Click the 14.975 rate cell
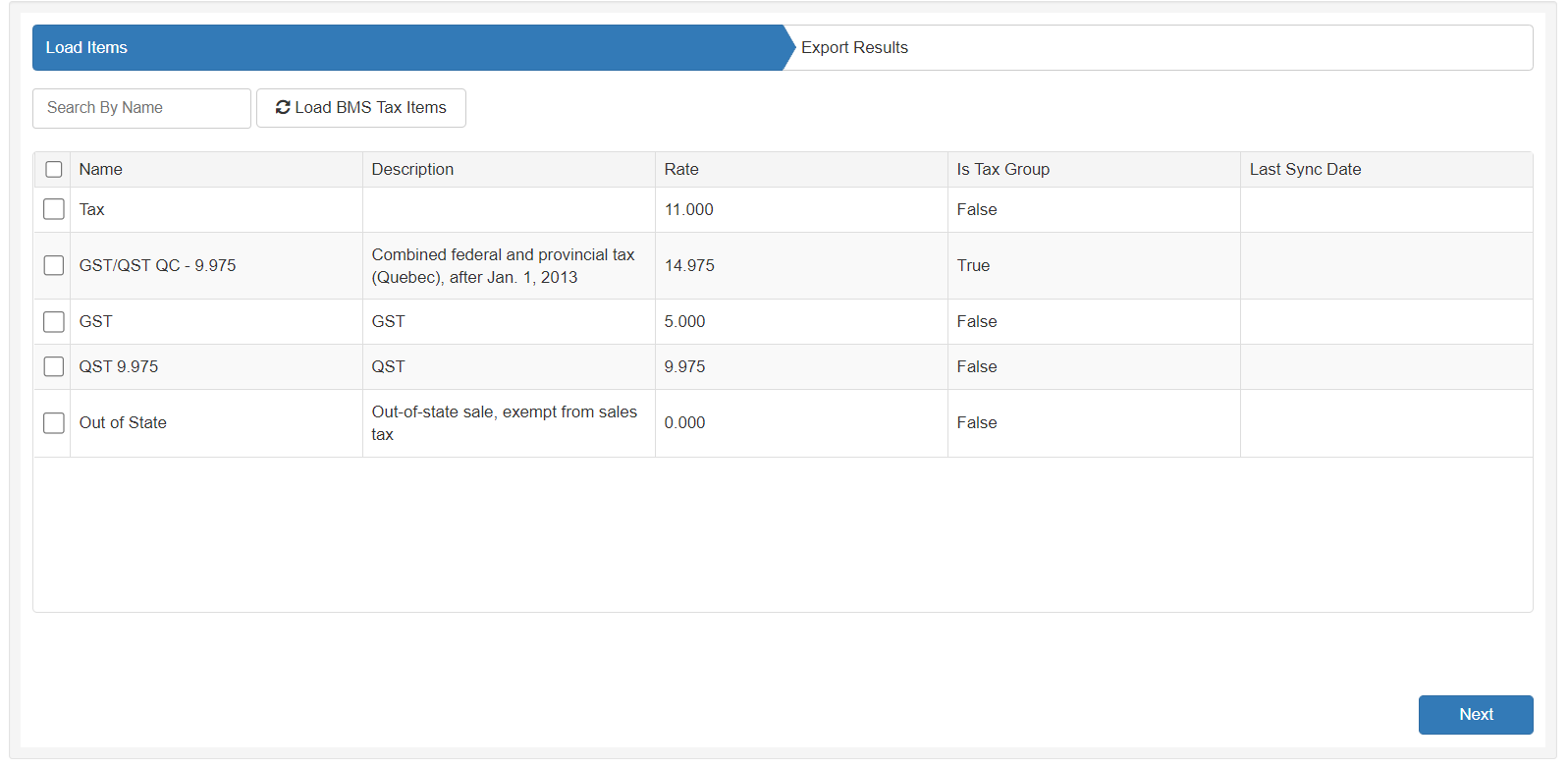The width and height of the screenshot is (1568, 768). coord(689,266)
